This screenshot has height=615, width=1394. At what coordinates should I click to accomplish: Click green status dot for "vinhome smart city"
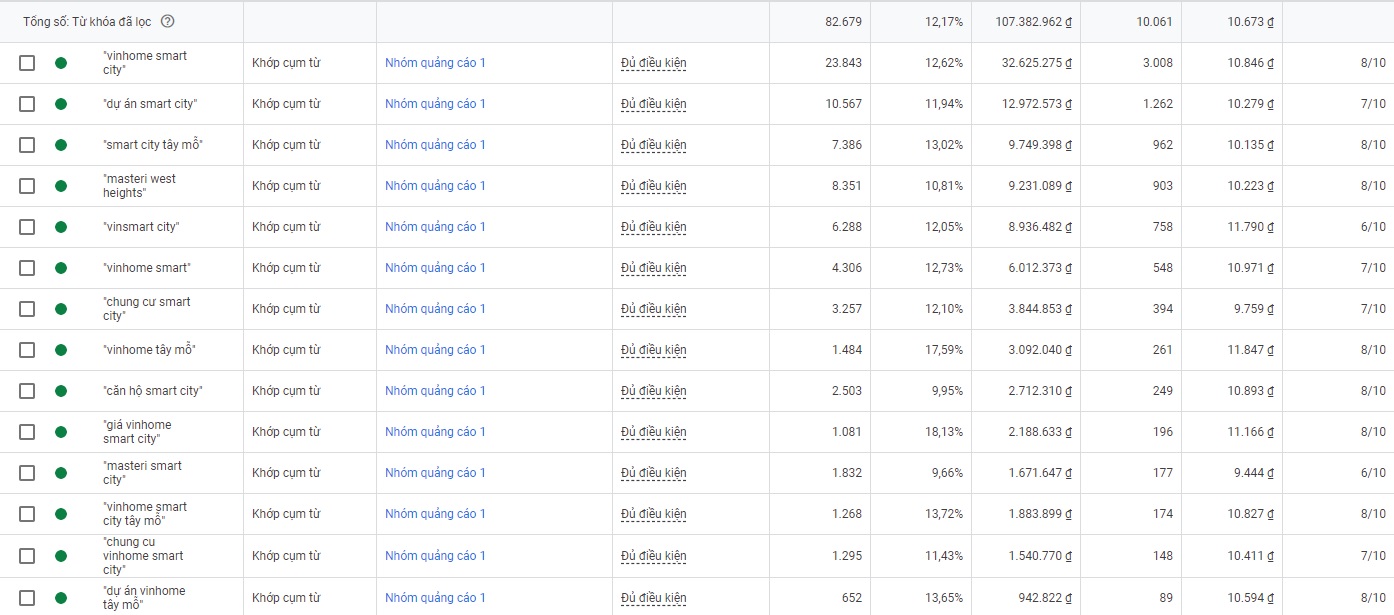coord(61,63)
